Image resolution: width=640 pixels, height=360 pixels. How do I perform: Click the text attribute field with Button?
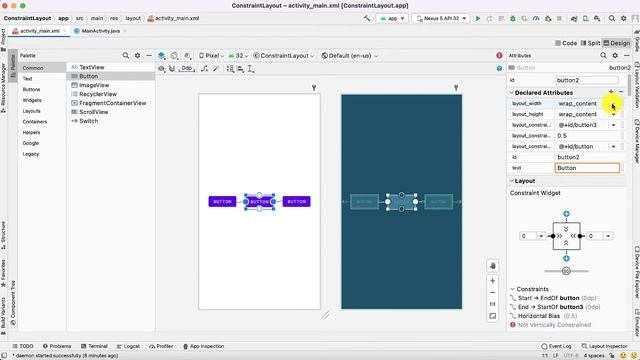coord(587,168)
